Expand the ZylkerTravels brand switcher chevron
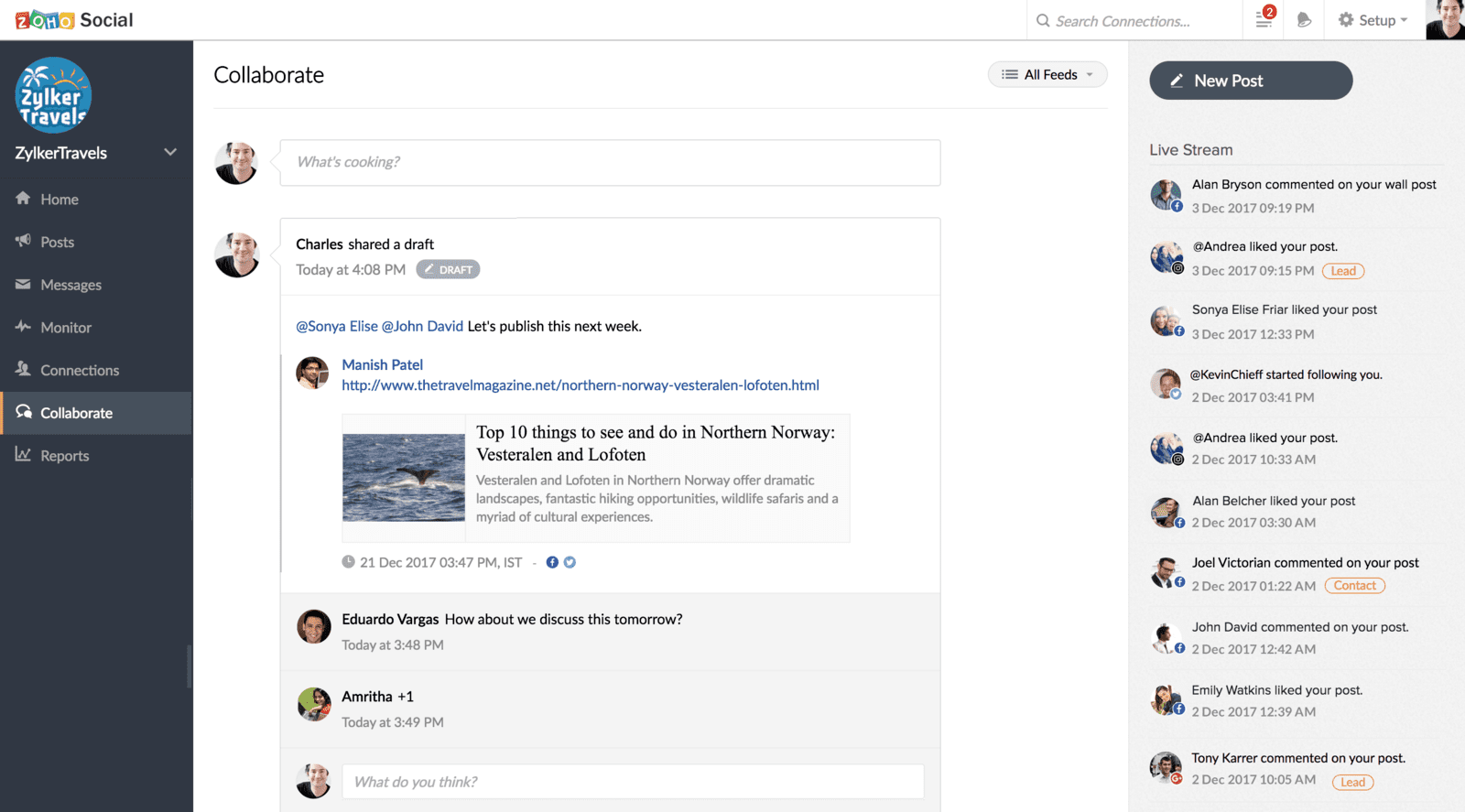Screen dimensions: 1465x812 [x=170, y=152]
